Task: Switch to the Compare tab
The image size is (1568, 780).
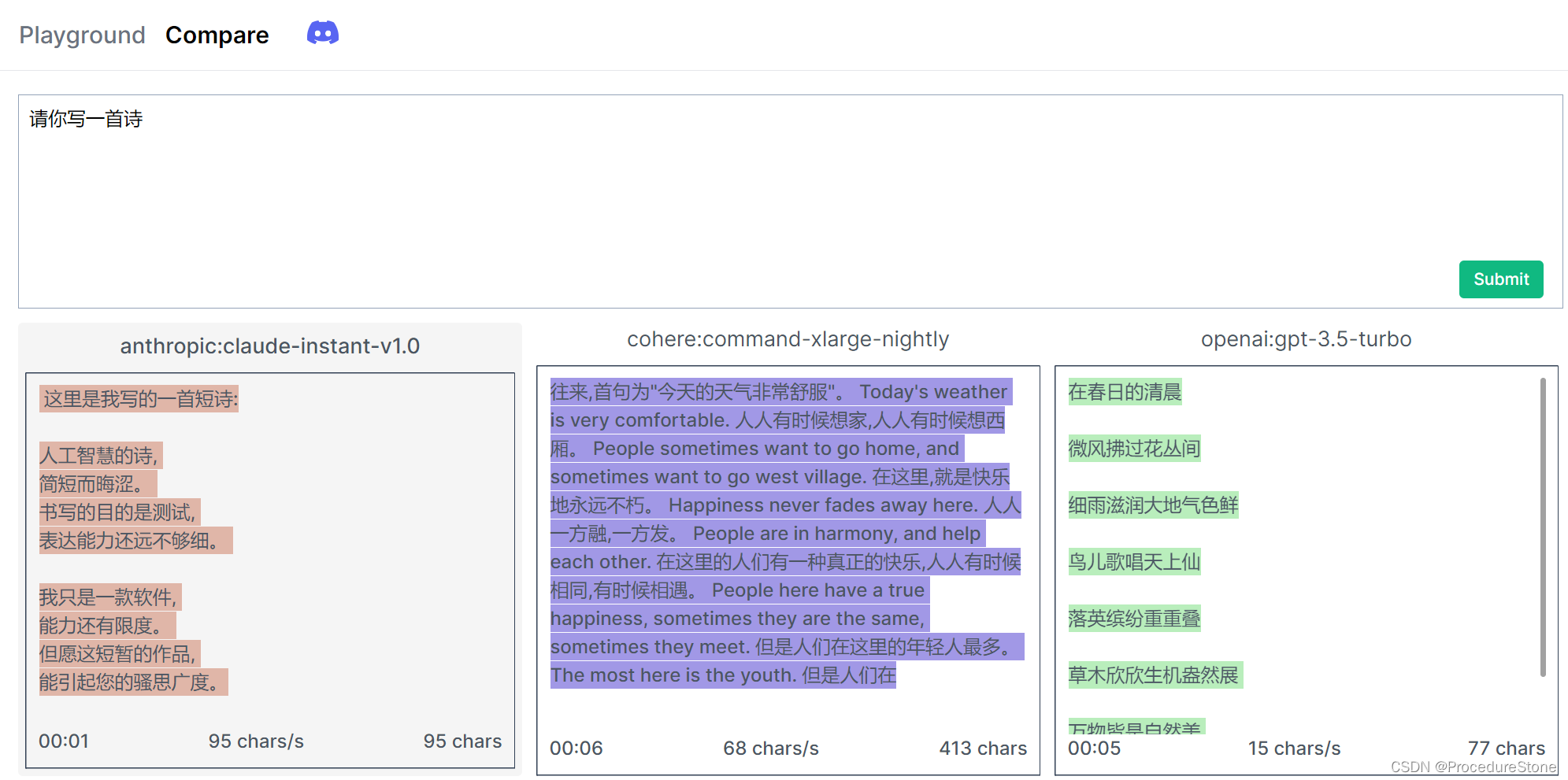Action: pyautogui.click(x=217, y=35)
